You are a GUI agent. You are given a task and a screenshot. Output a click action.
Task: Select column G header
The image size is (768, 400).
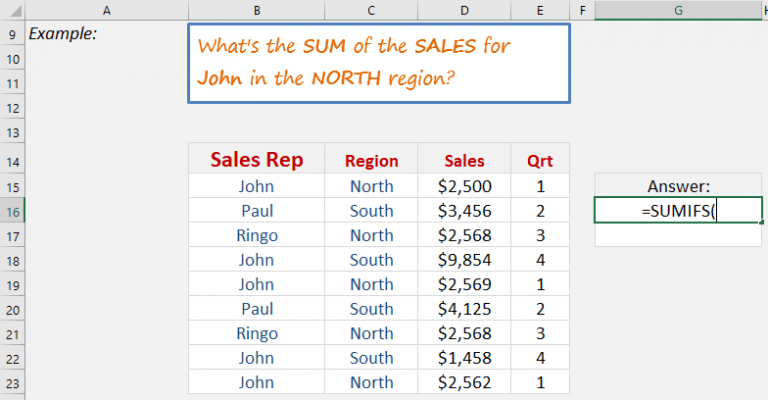pyautogui.click(x=678, y=10)
